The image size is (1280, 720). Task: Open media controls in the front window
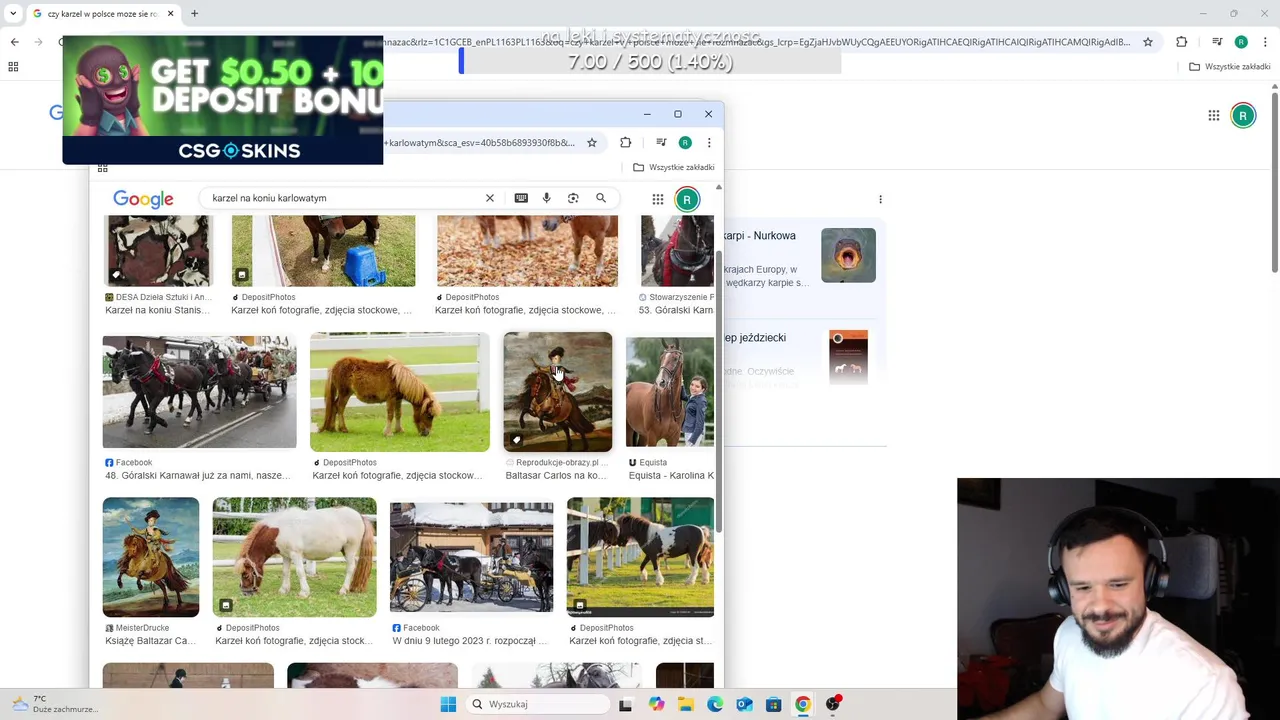coord(660,142)
